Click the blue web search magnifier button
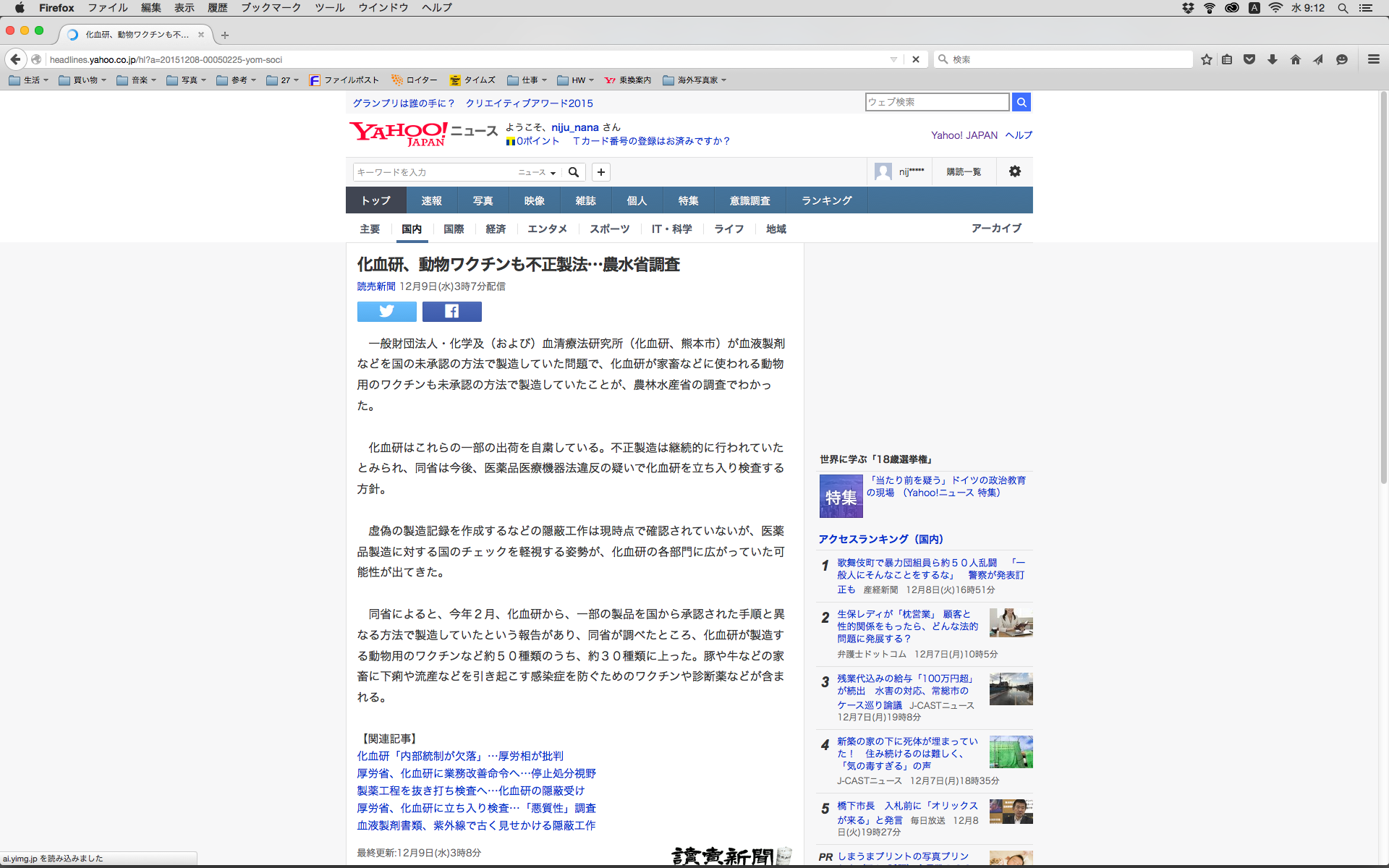The width and height of the screenshot is (1389, 868). point(1021,102)
